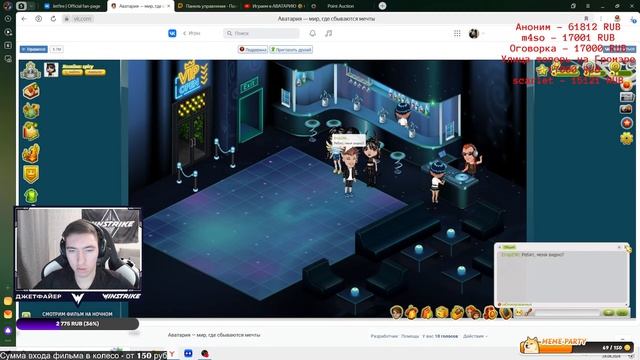
Task: Click the Exit door sign in club
Action: pos(249,84)
